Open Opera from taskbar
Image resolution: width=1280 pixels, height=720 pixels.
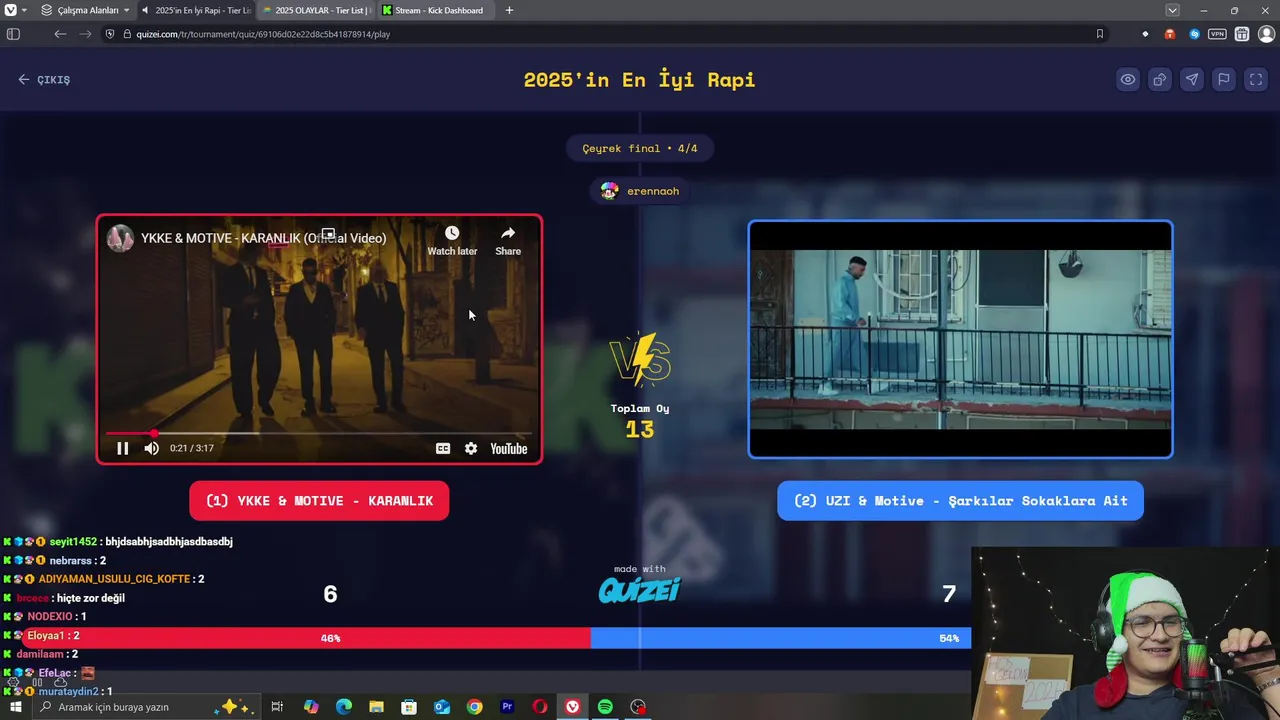540,707
